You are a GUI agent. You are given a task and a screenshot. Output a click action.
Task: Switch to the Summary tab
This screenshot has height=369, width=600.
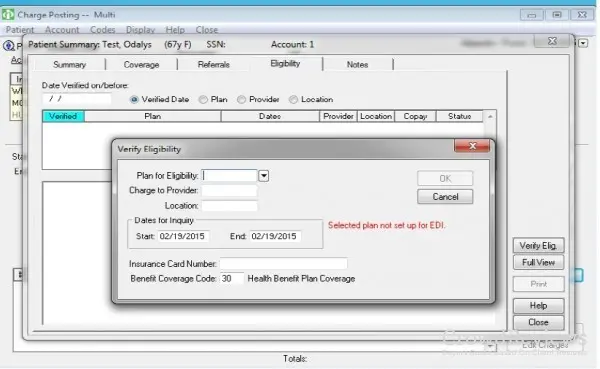[69, 64]
